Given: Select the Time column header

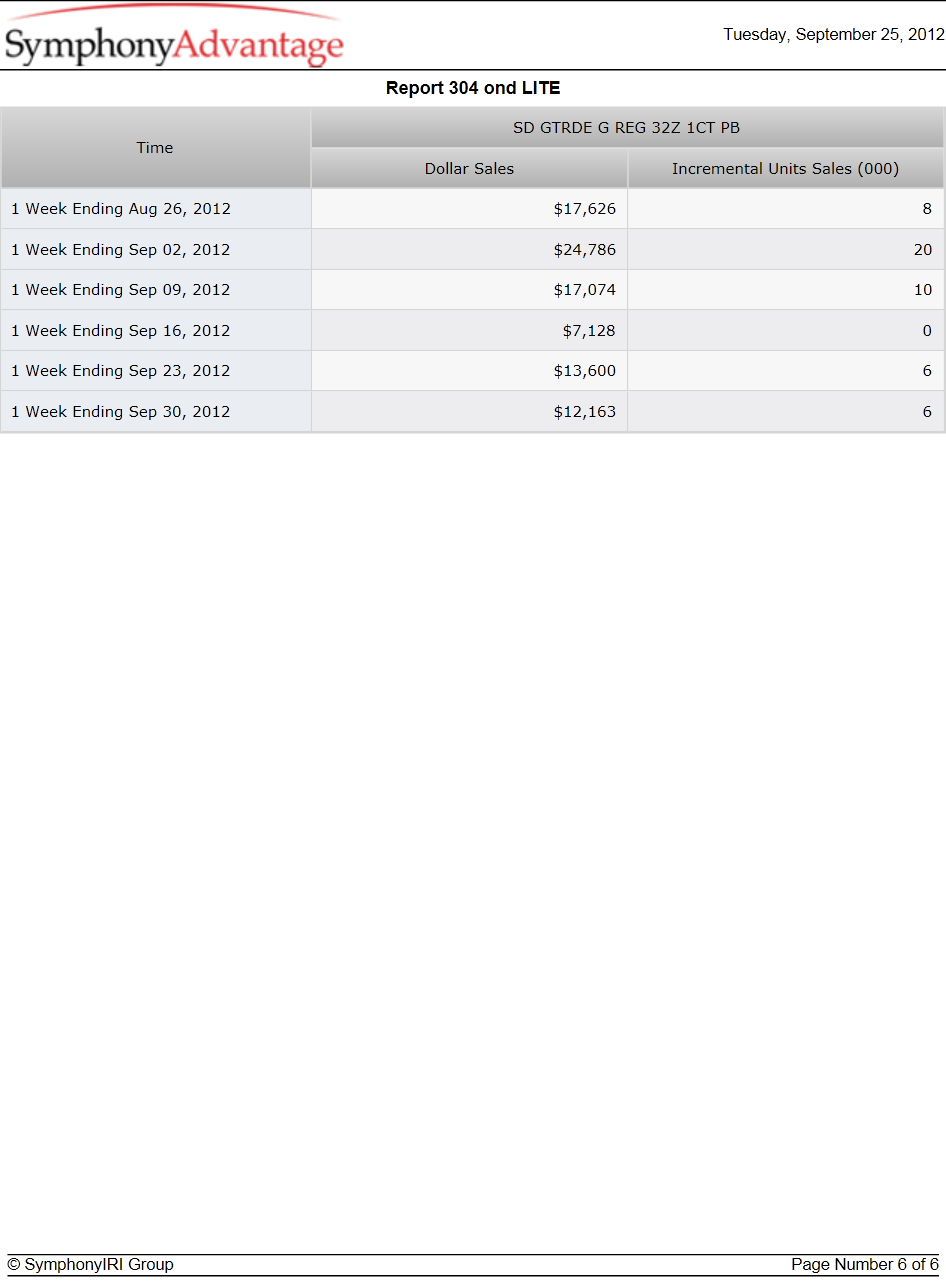Looking at the screenshot, I should [x=155, y=148].
